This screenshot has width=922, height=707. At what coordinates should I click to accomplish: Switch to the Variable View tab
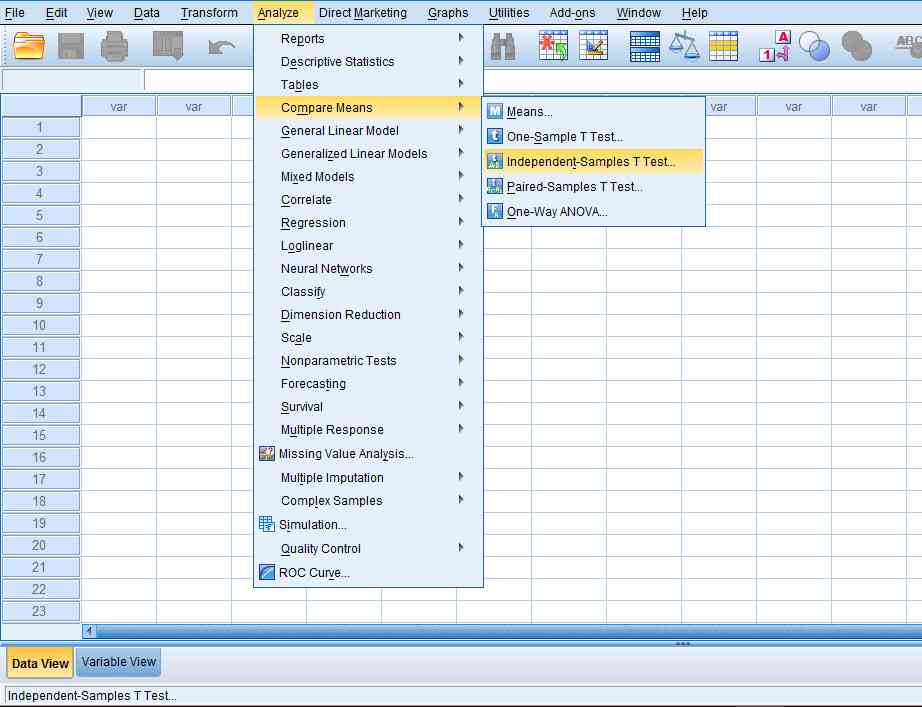(x=119, y=662)
